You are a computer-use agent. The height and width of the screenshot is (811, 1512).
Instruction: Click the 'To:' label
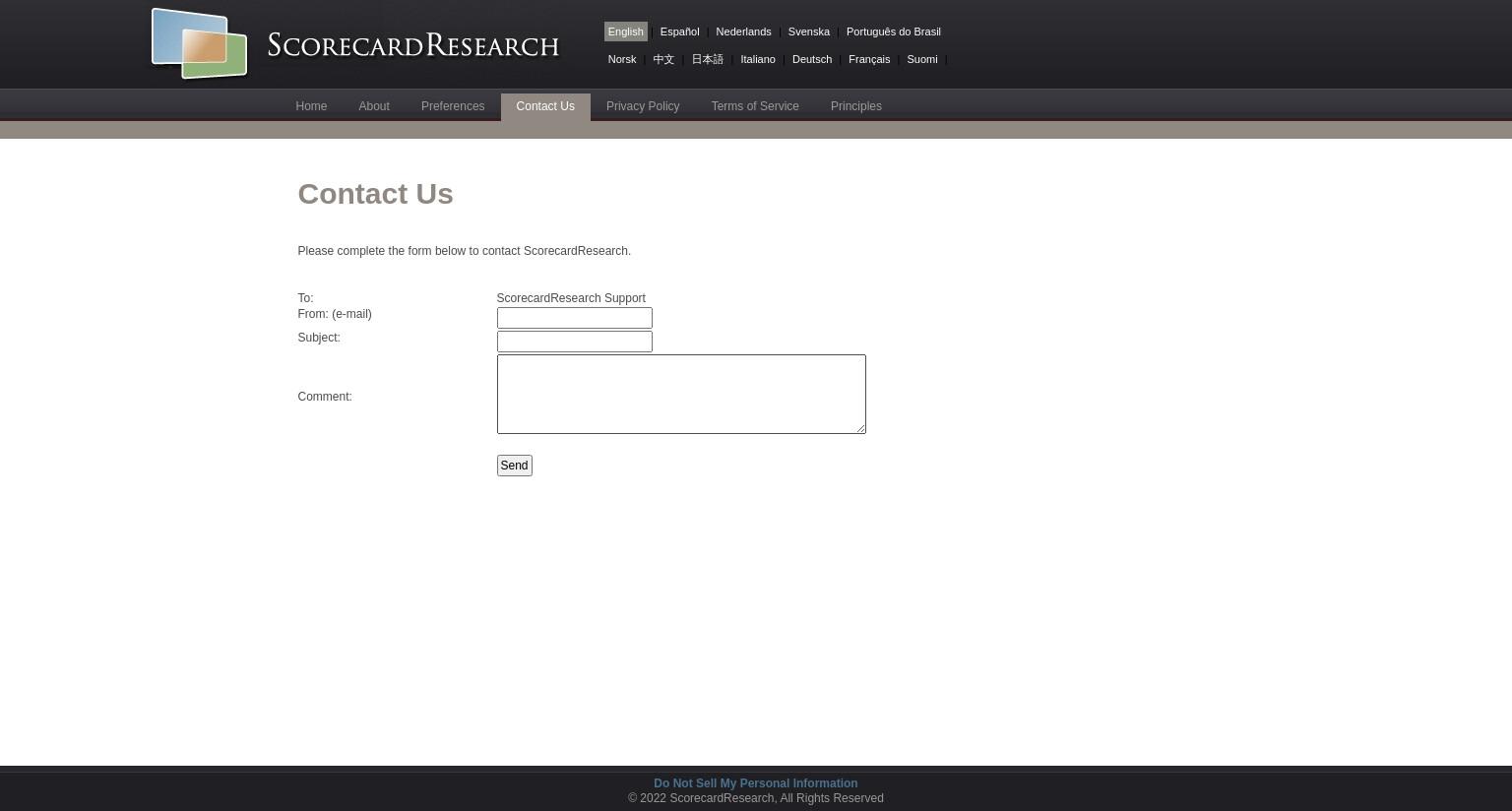pos(305,298)
